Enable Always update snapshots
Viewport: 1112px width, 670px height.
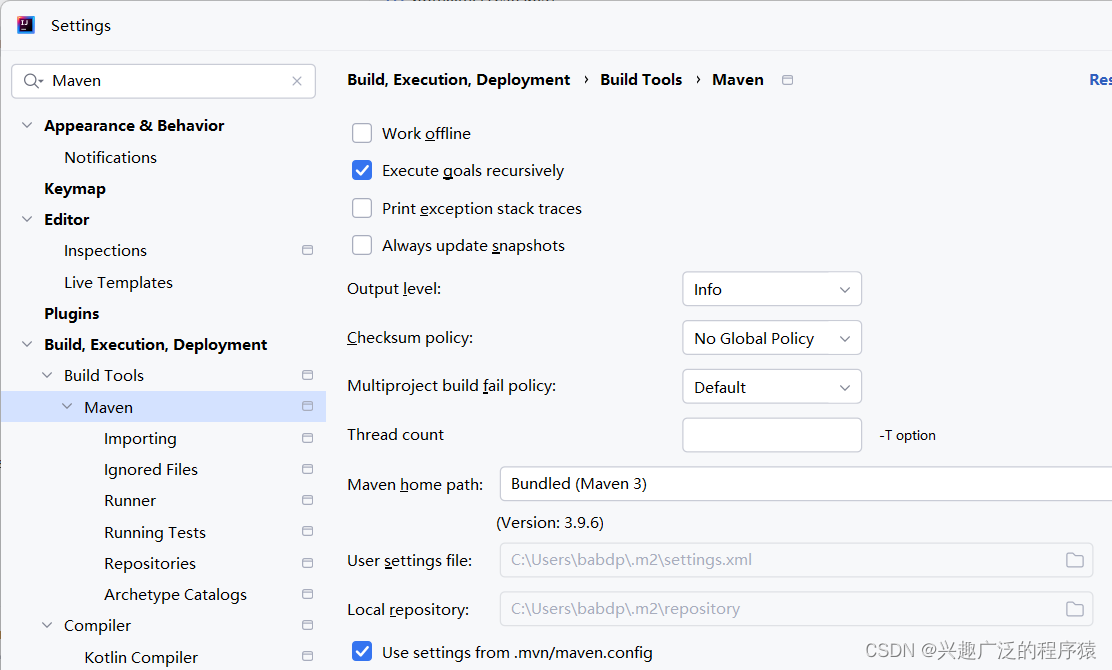362,245
